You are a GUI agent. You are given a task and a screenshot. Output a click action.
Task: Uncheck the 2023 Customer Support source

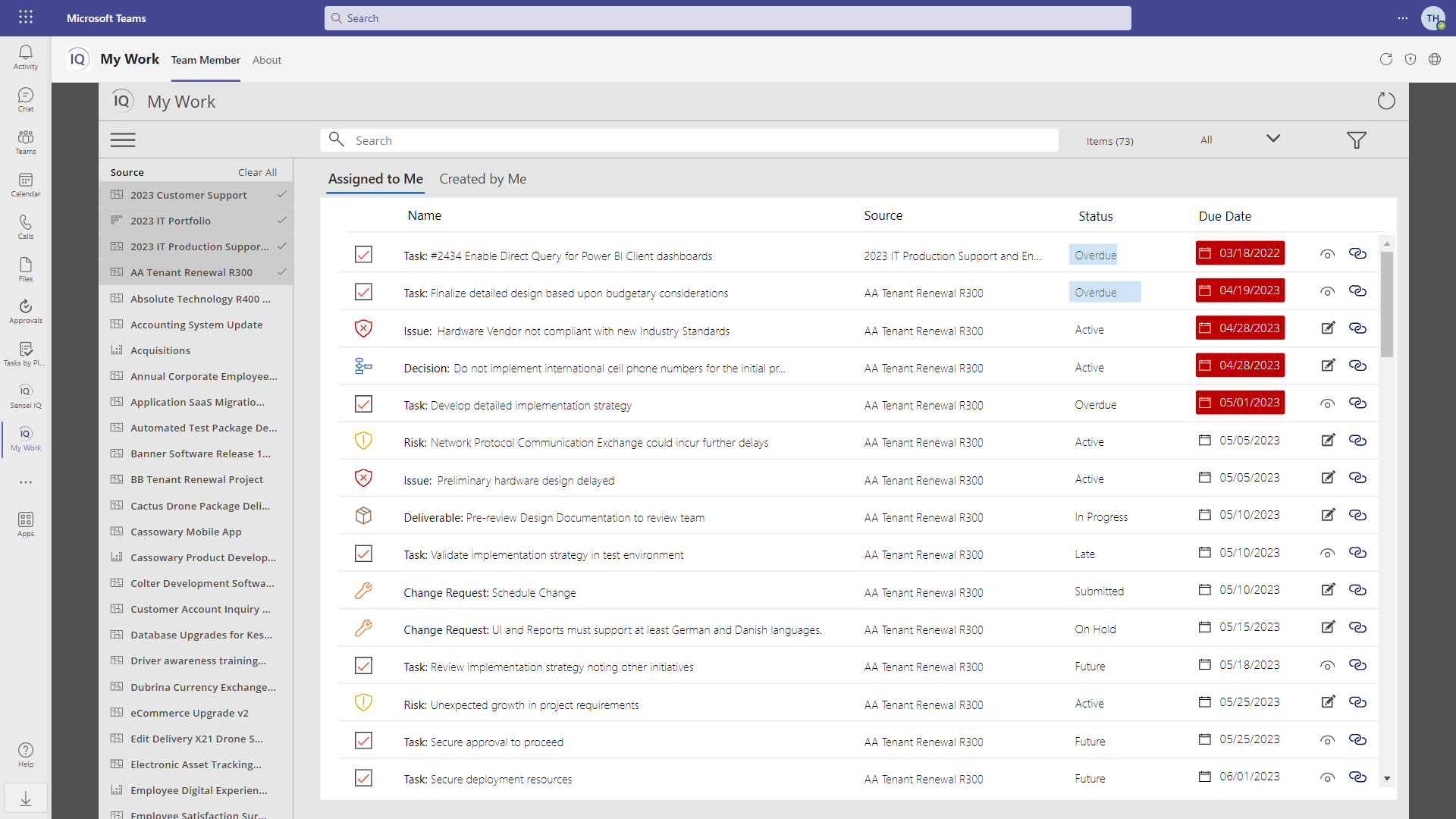[196, 195]
